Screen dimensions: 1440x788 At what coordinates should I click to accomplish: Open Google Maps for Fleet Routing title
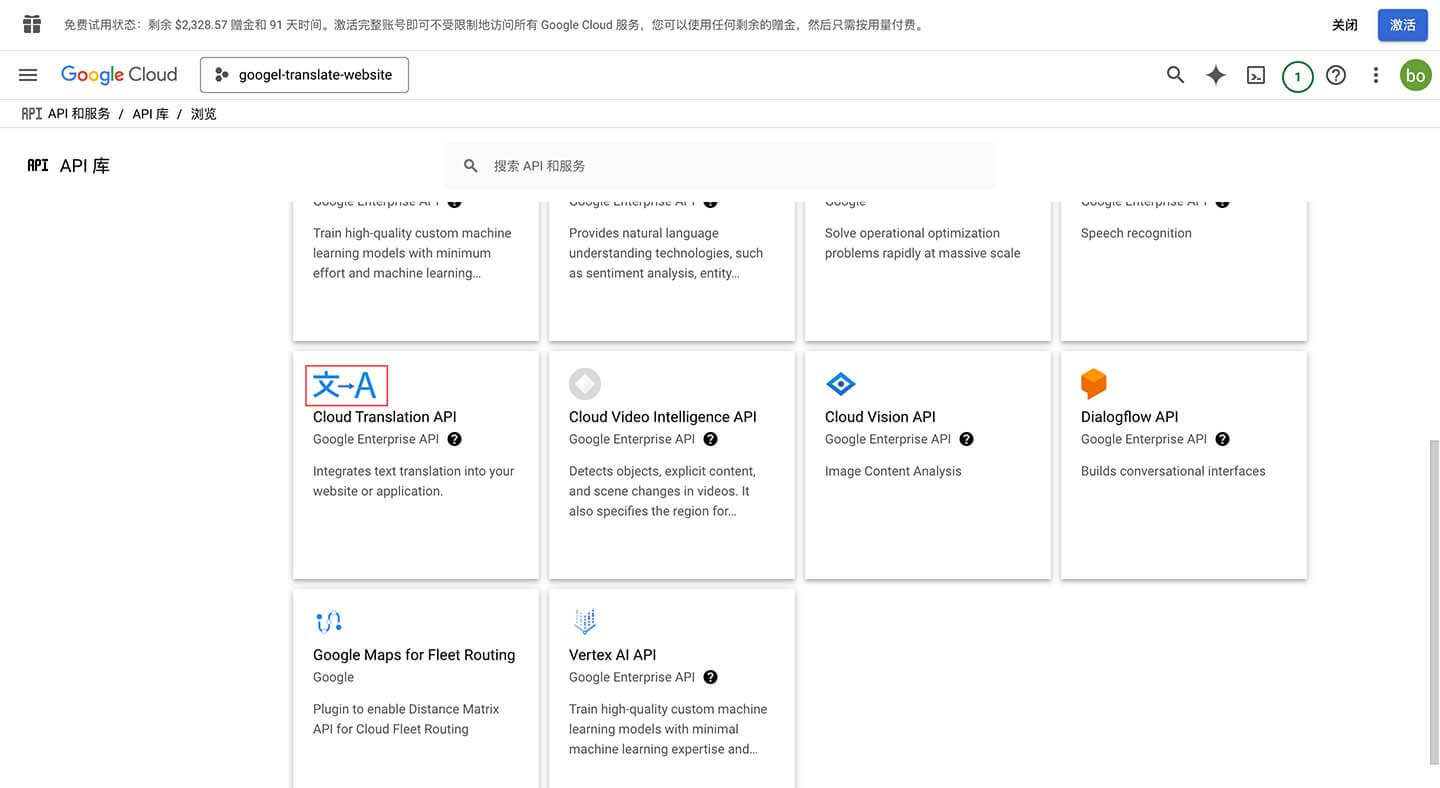point(414,655)
